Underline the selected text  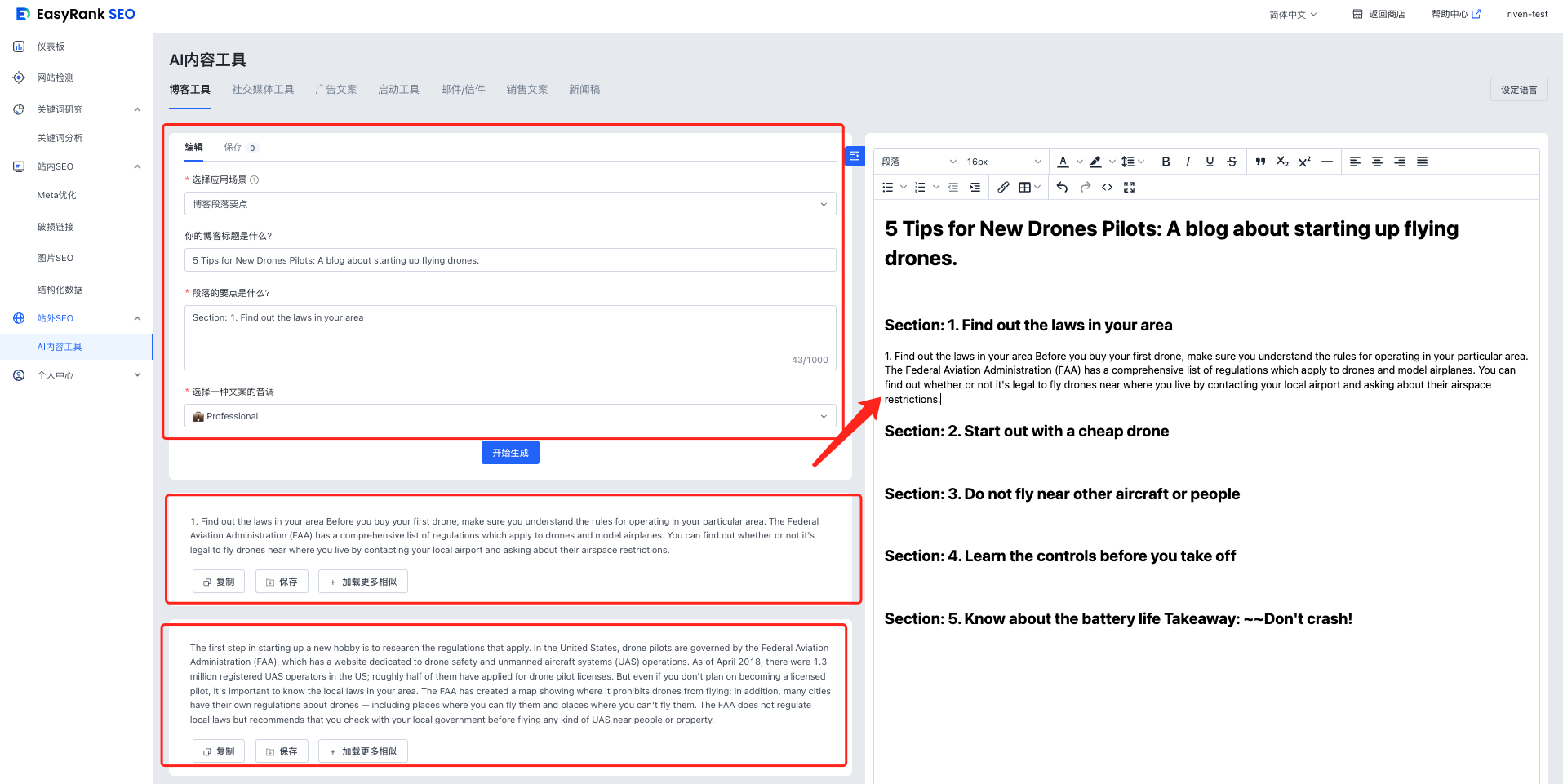1210,162
